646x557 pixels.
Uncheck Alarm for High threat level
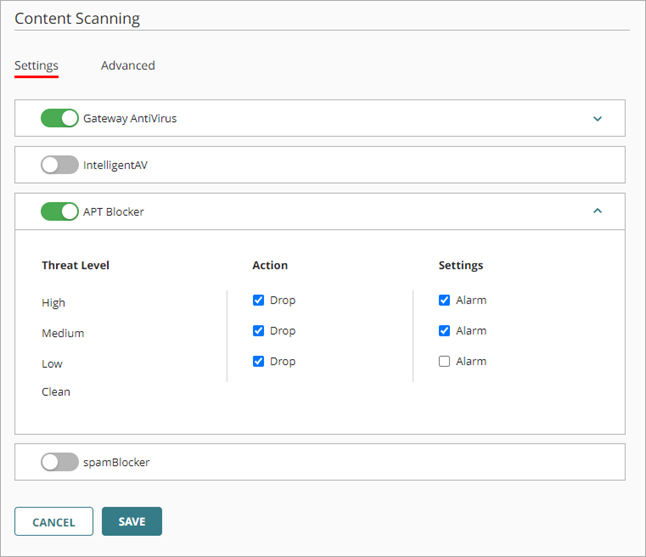coord(445,300)
